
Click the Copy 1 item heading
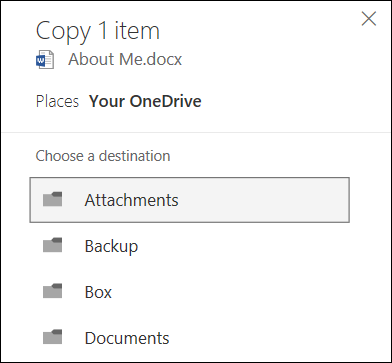click(98, 30)
